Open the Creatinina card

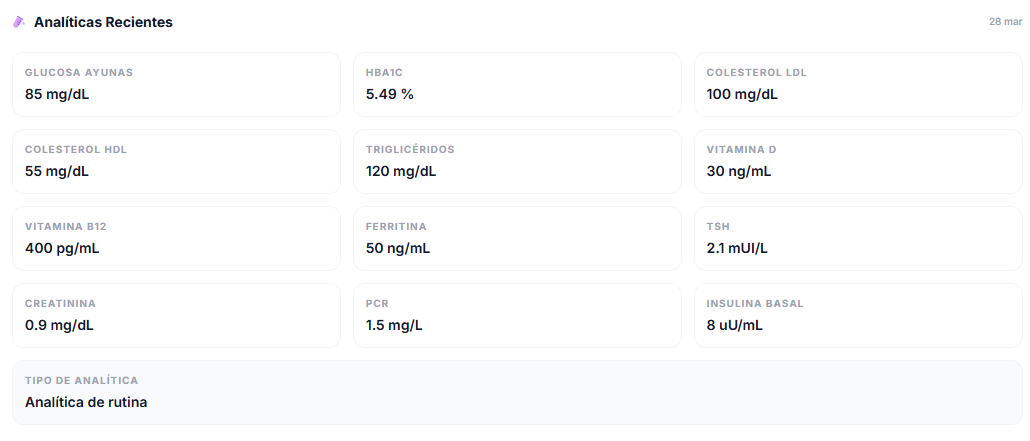pos(176,315)
